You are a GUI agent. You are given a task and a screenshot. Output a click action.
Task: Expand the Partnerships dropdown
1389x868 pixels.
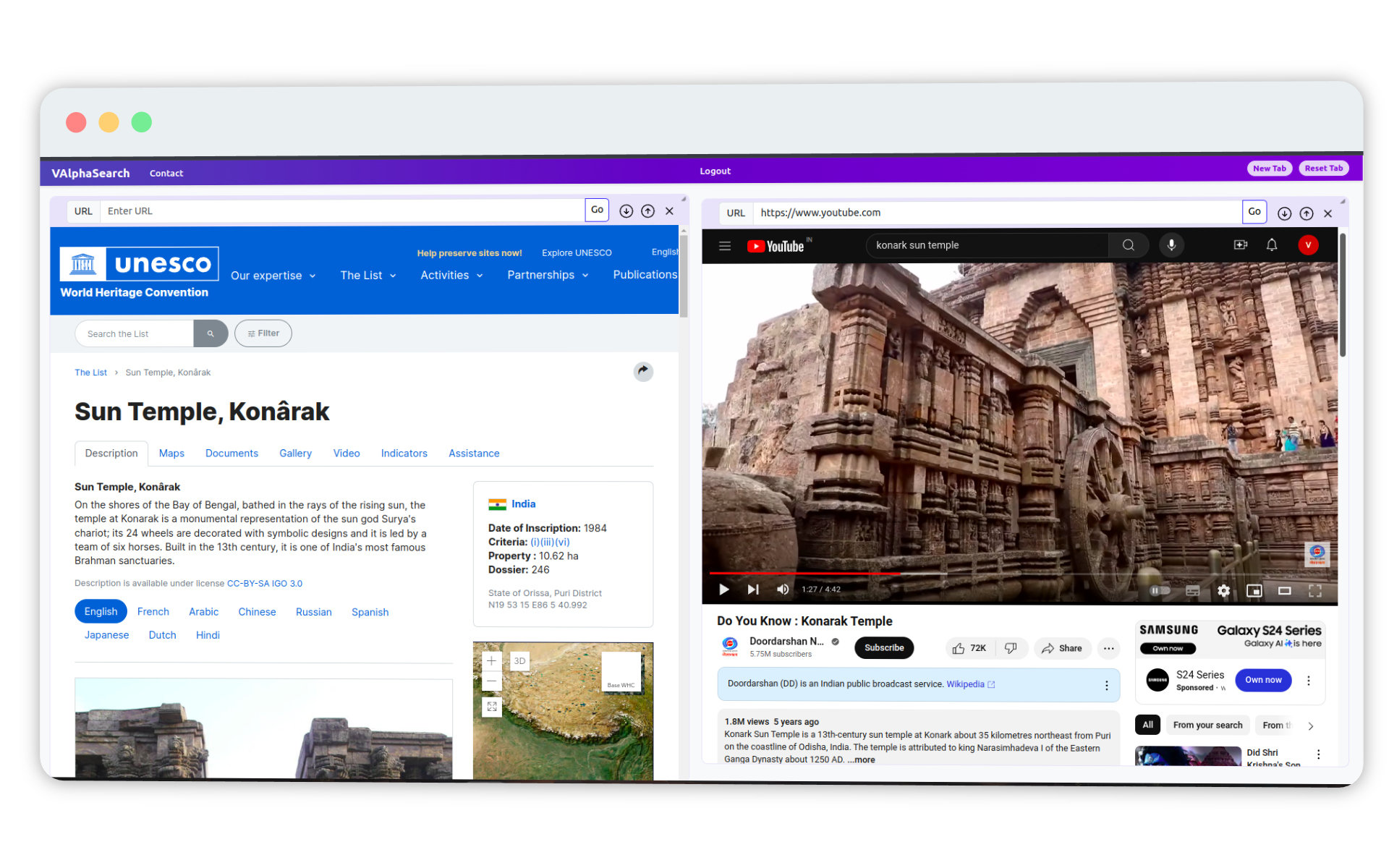click(548, 275)
